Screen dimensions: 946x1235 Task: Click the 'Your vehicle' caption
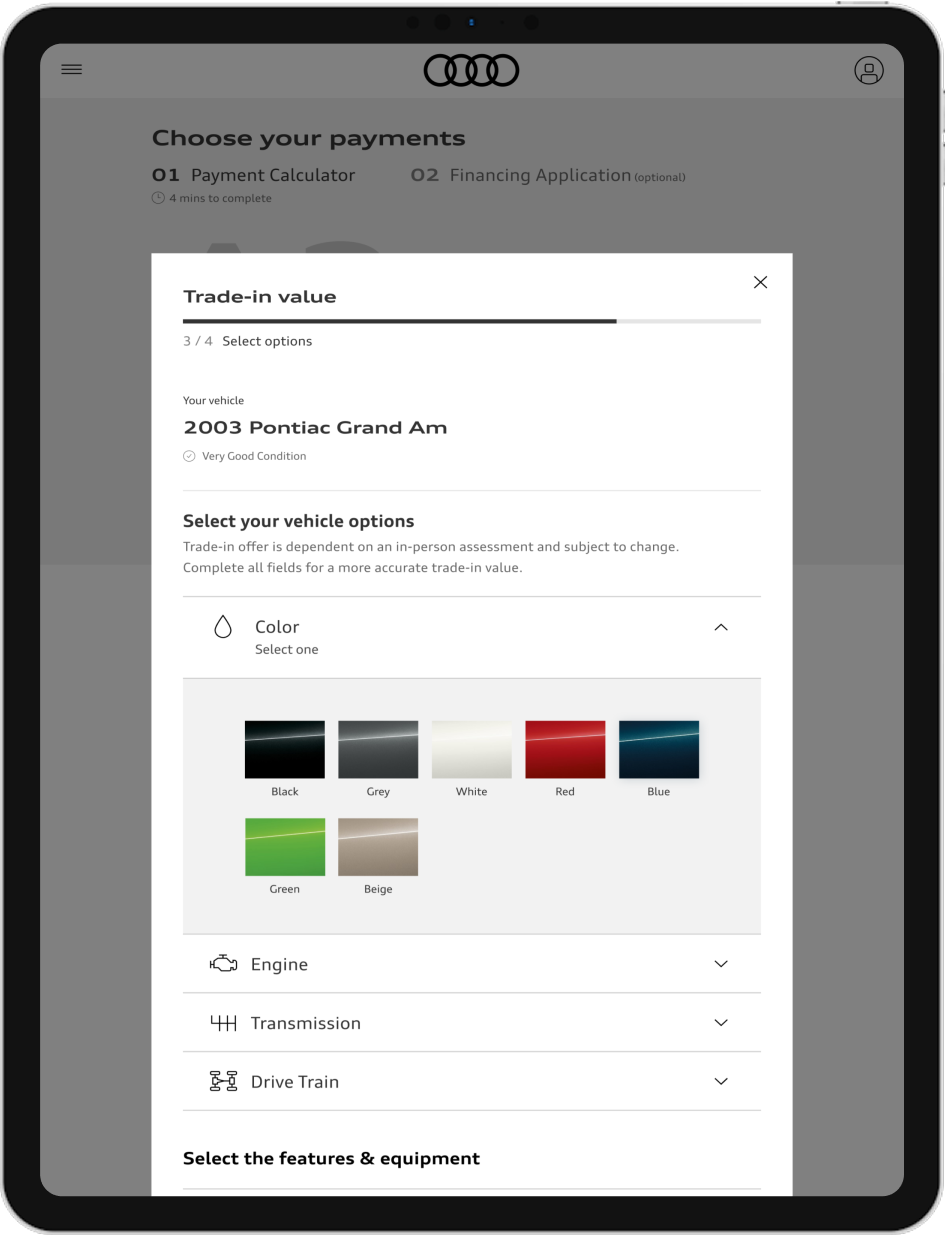[213, 400]
